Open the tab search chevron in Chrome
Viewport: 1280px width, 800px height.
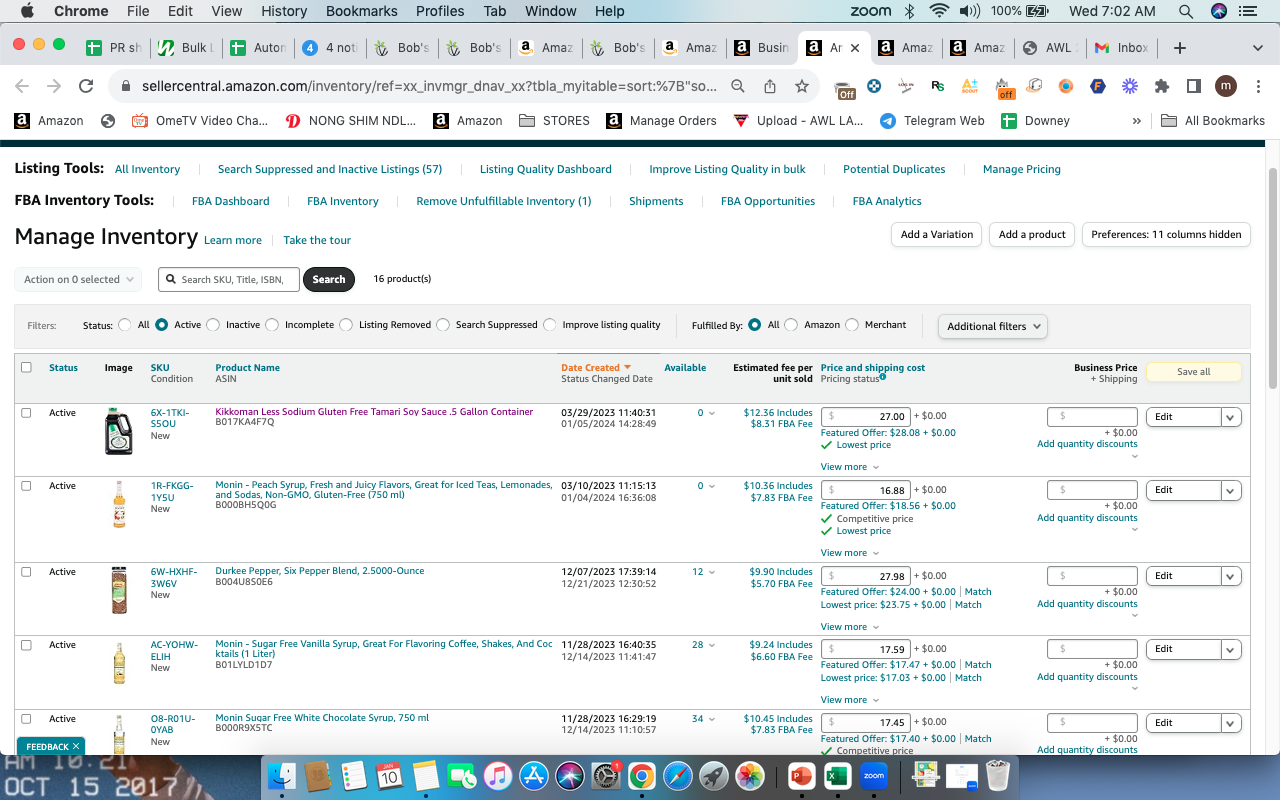(x=1257, y=48)
